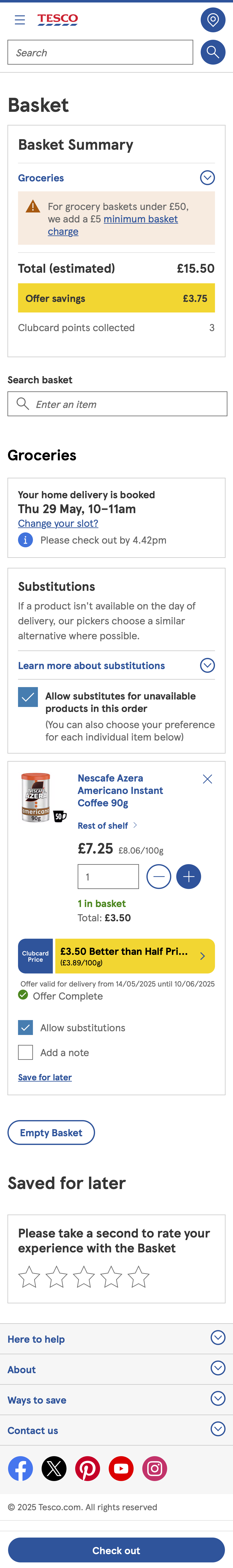Image resolution: width=233 pixels, height=1568 pixels.
Task: Open the Ways to save footer section
Action: [218, 1399]
